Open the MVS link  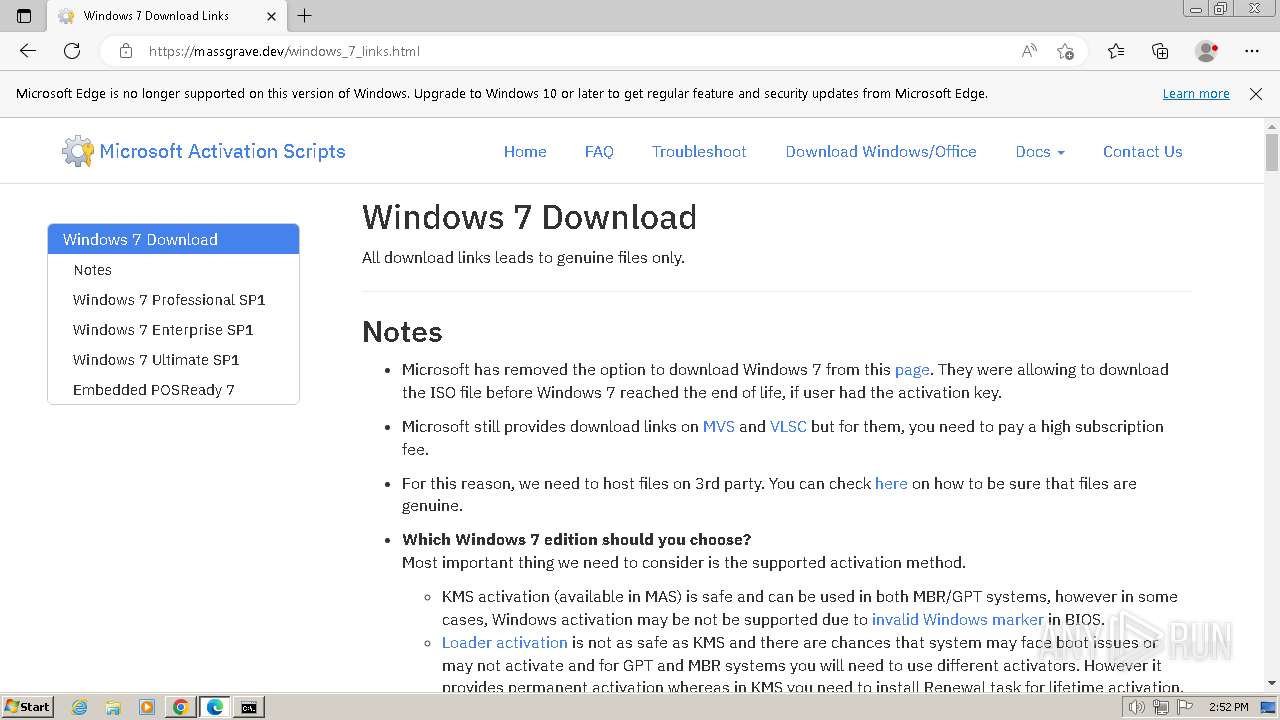(719, 426)
